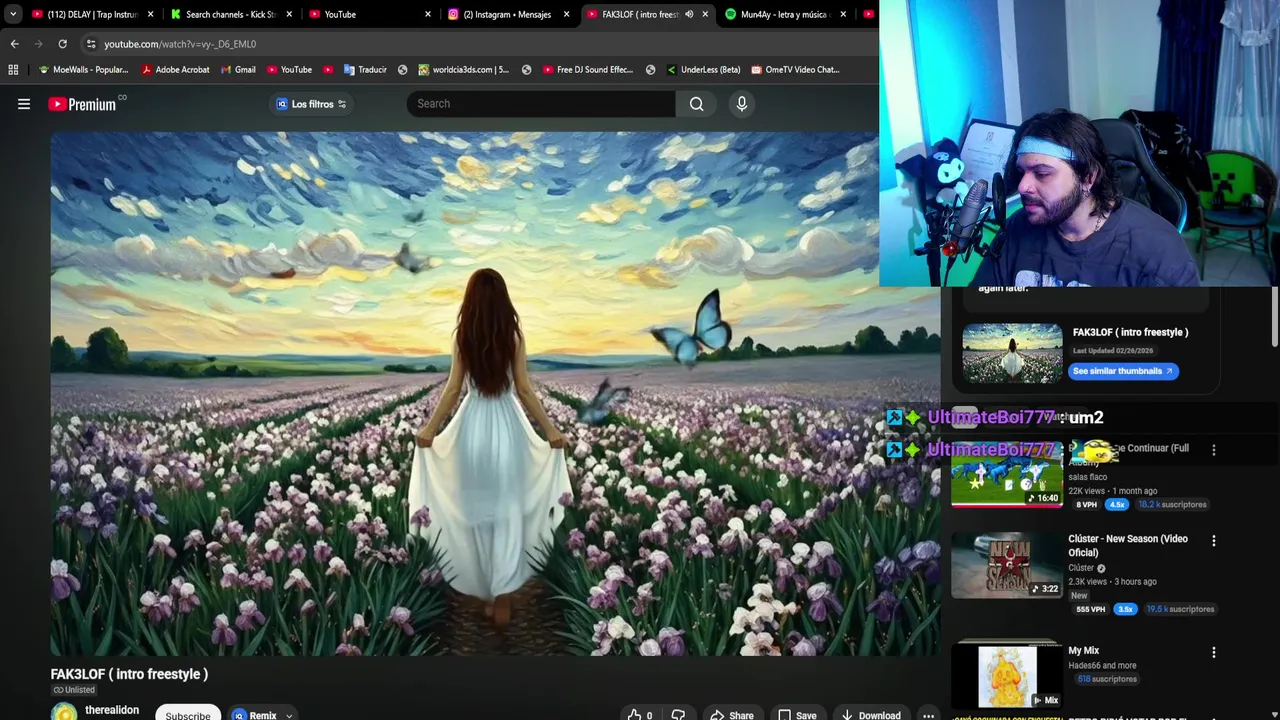Open the OmeTV Video Chat bookmark
Viewport: 1280px width, 720px height.
(x=795, y=70)
